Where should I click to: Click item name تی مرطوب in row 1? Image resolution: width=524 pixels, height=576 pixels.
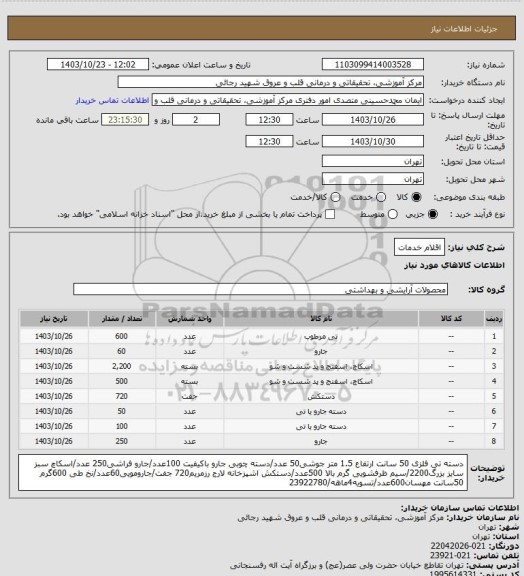(x=321, y=336)
